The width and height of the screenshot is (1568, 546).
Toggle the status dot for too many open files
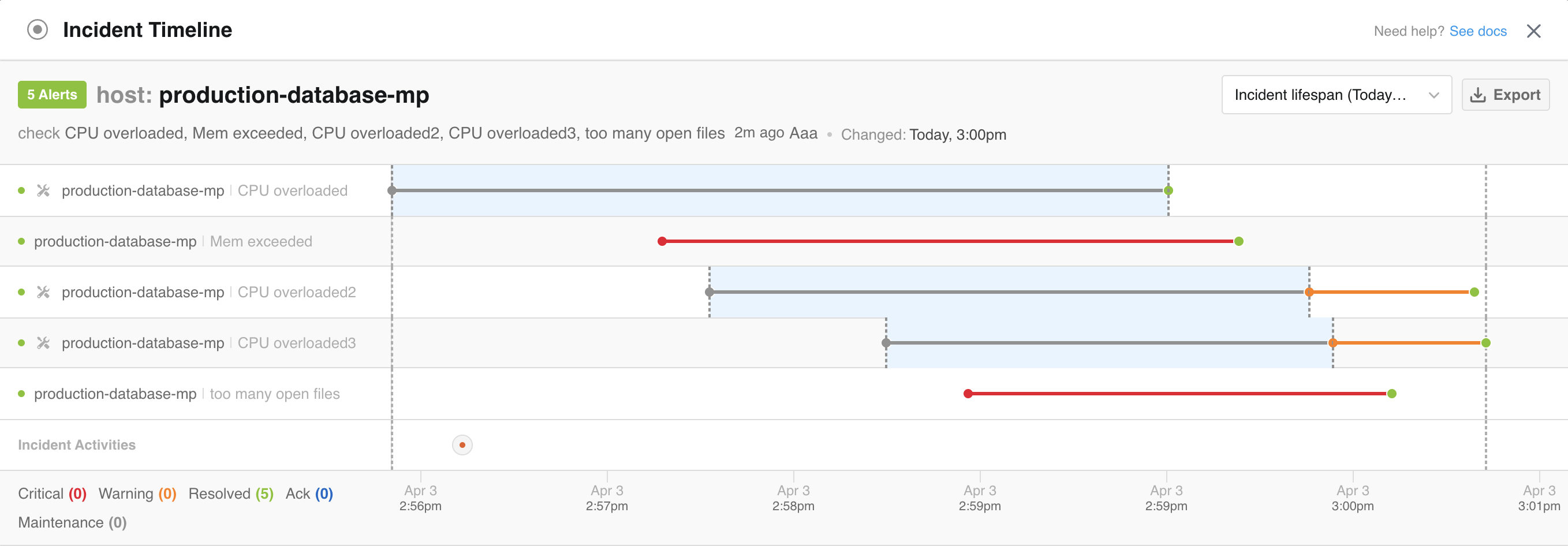22,393
